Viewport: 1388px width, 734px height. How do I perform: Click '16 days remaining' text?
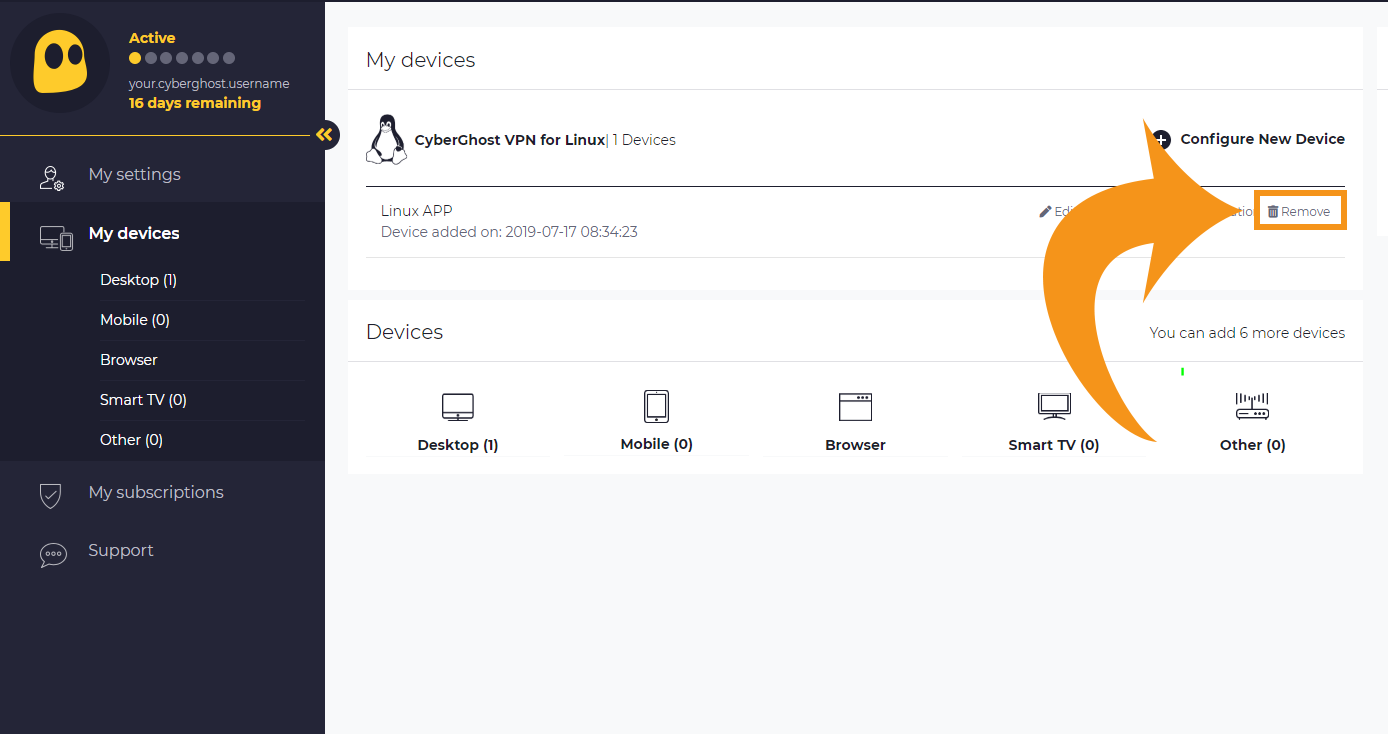tap(195, 103)
